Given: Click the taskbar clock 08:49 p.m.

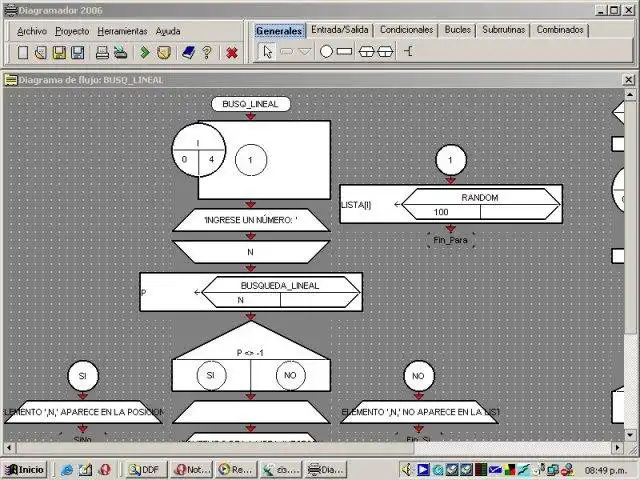Looking at the screenshot, I should [606, 470].
